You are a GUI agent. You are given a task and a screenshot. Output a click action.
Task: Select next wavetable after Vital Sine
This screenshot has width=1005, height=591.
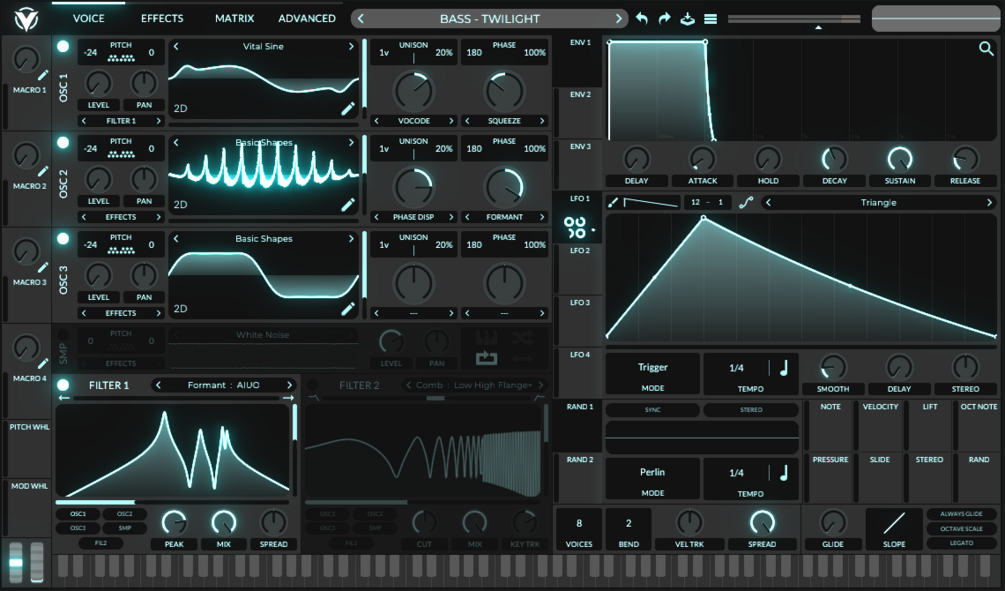[351, 46]
